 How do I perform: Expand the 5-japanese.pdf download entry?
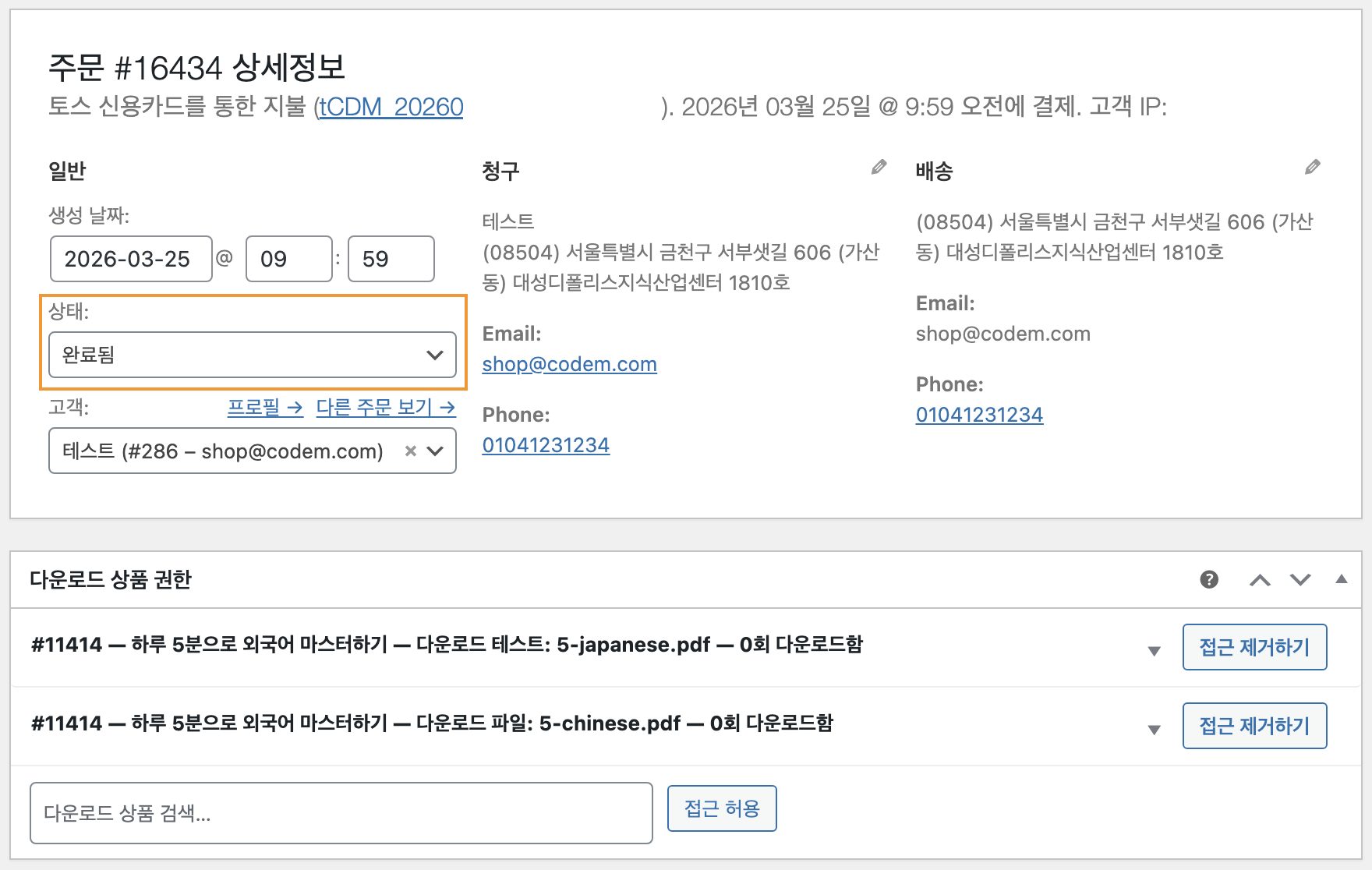point(1155,651)
